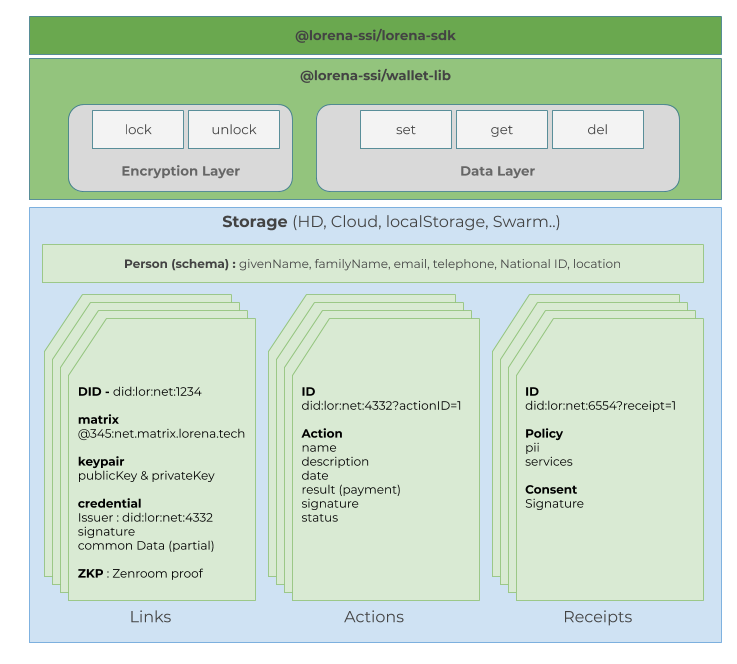Click Signature under Consent
This screenshot has height=664, width=737.
coord(554,504)
